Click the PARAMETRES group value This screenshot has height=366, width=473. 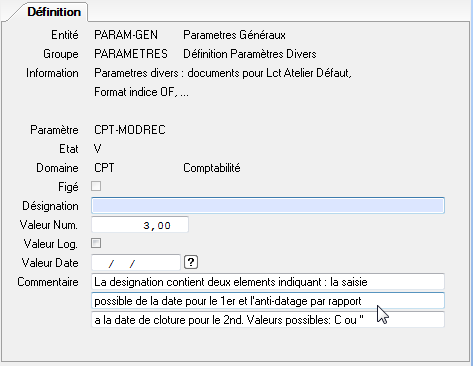click(131, 54)
